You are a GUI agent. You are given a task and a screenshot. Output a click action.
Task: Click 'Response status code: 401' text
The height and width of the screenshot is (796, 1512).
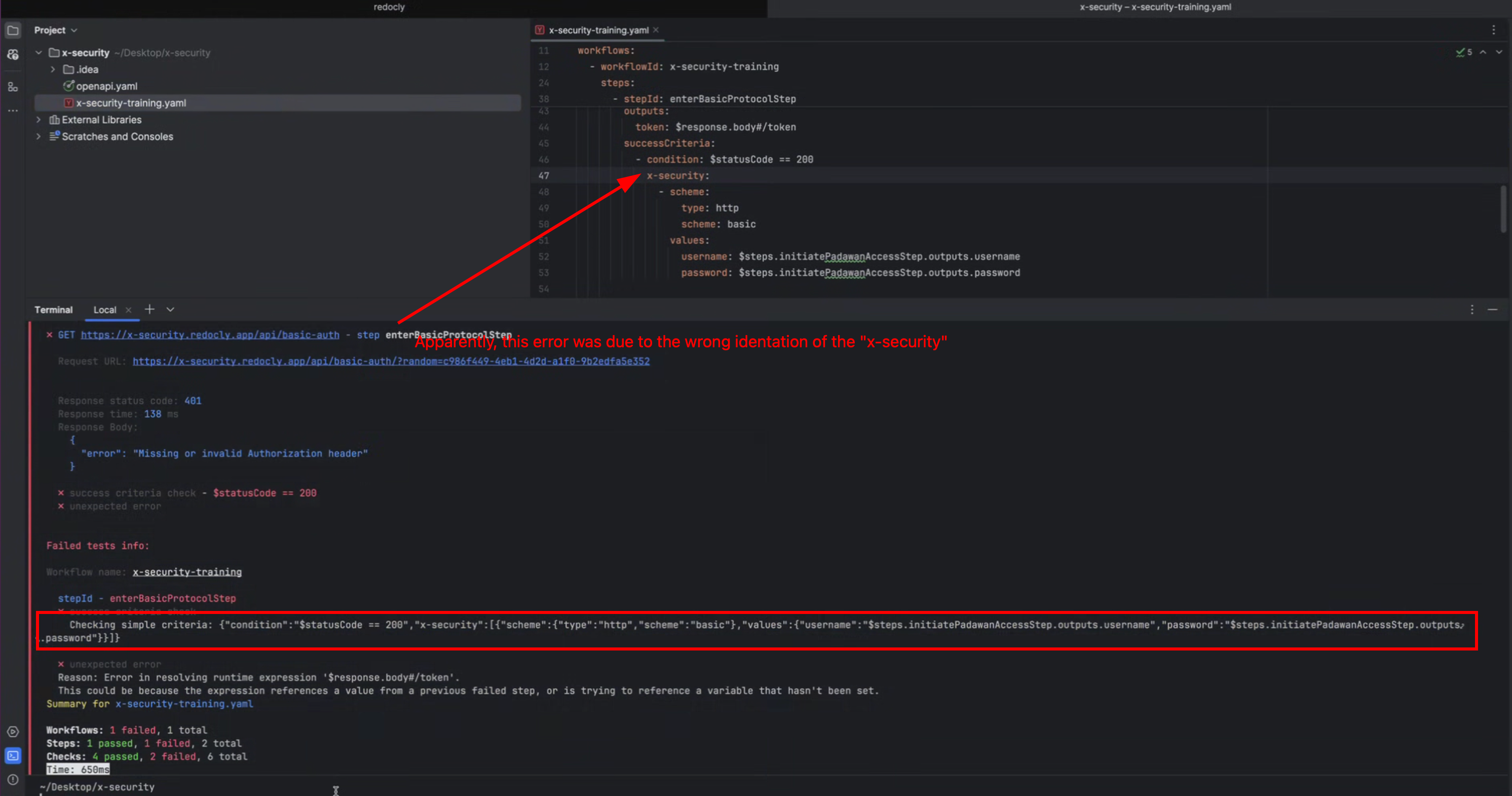coord(129,401)
